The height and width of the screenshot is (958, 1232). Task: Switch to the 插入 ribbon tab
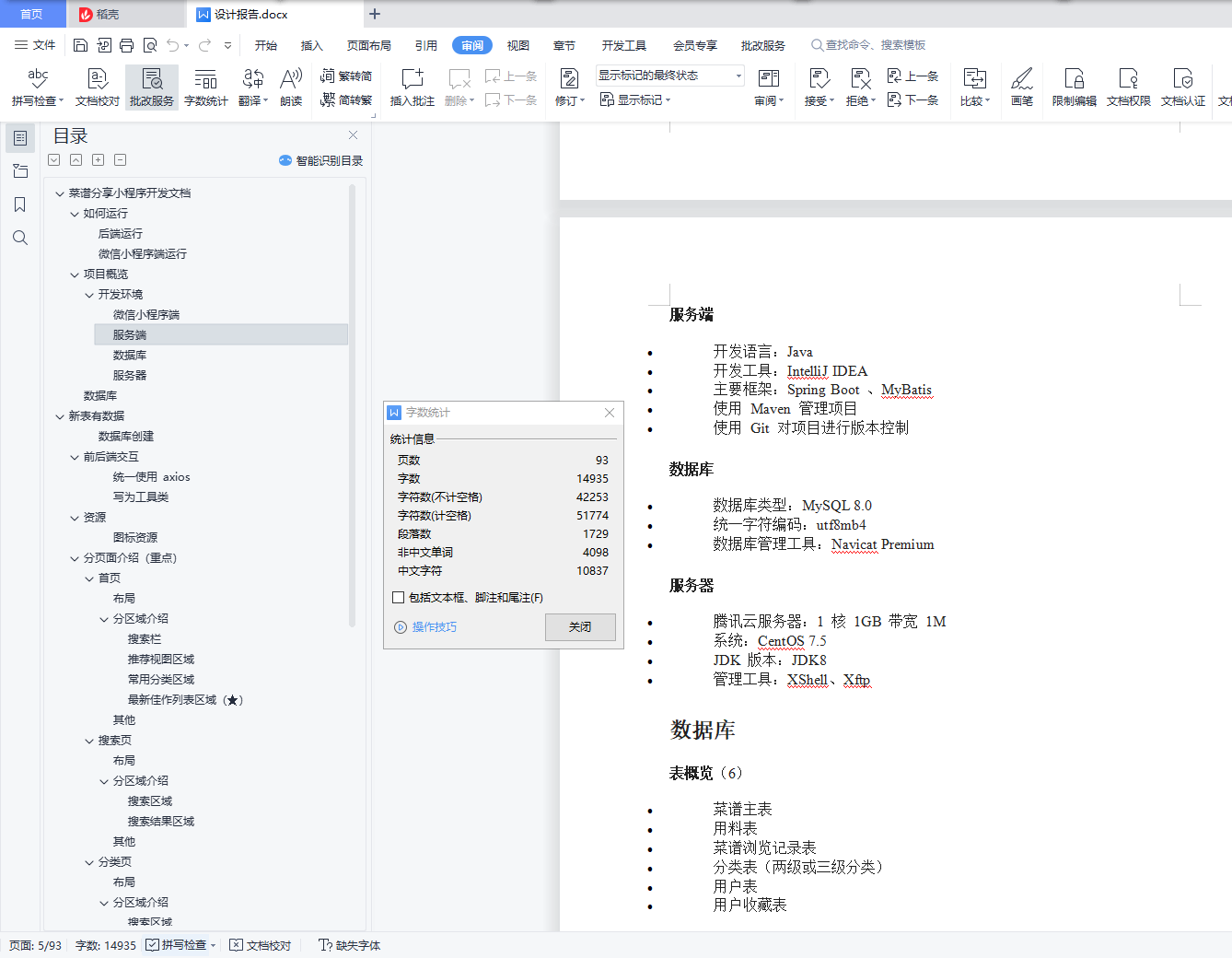click(x=312, y=45)
